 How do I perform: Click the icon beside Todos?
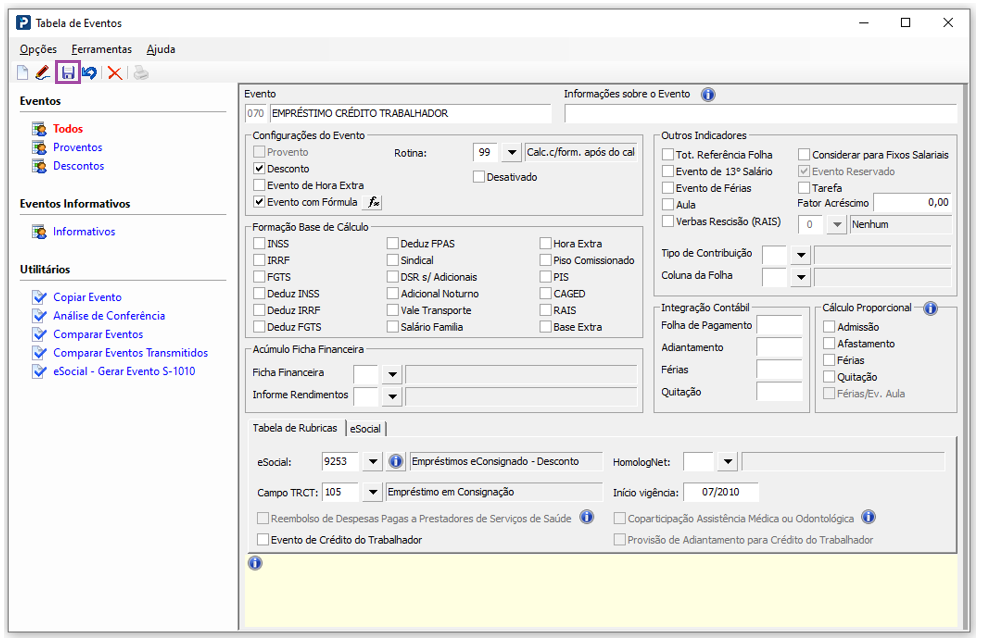point(39,129)
